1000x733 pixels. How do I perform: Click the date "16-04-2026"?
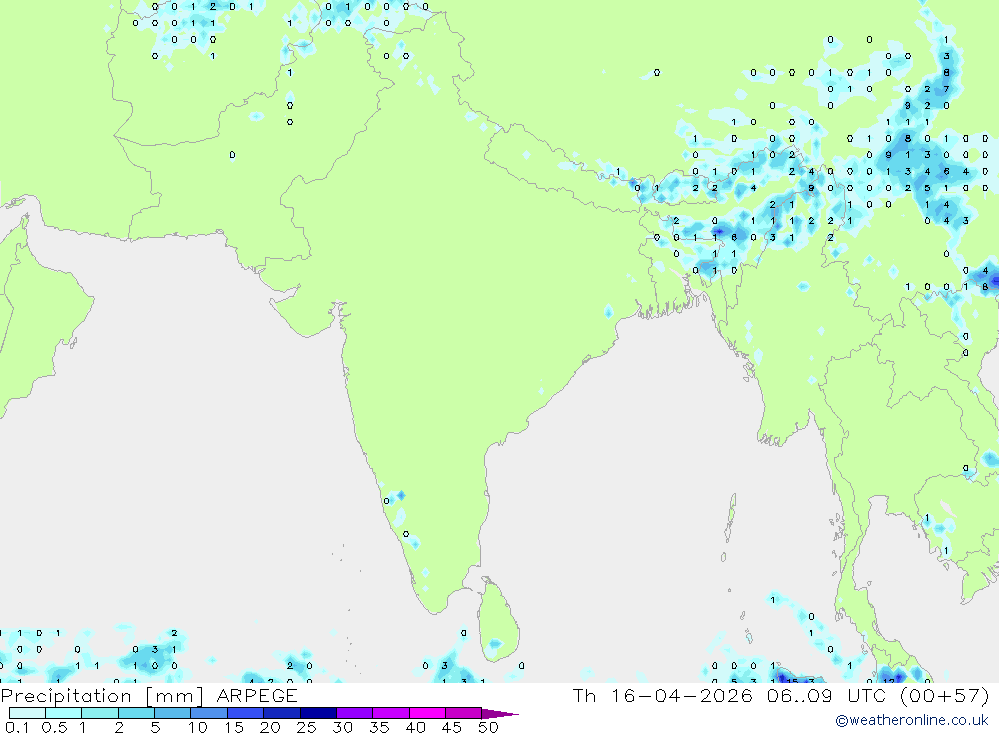(682, 696)
